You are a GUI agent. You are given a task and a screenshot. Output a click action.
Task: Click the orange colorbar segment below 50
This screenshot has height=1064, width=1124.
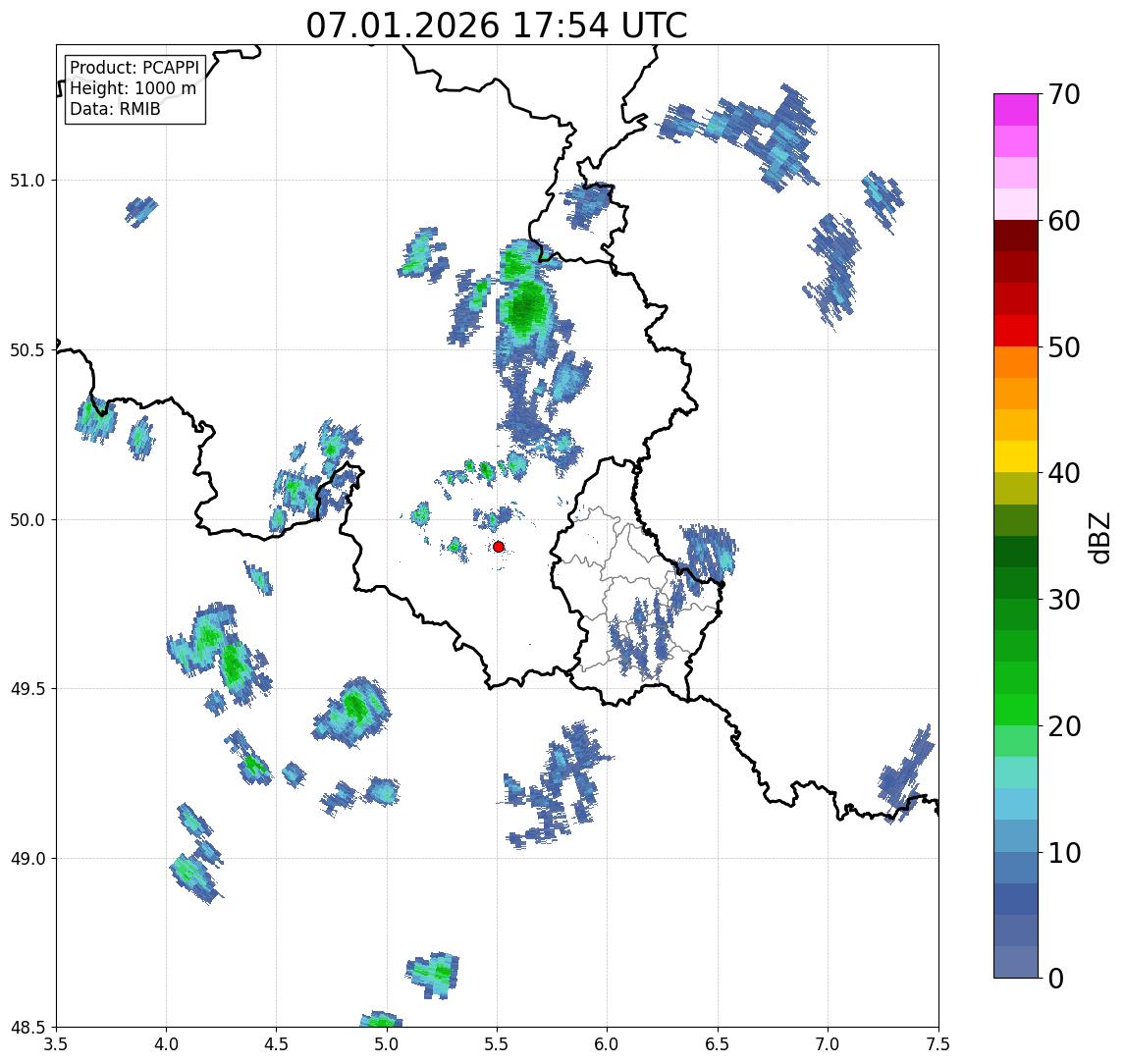tap(1016, 362)
